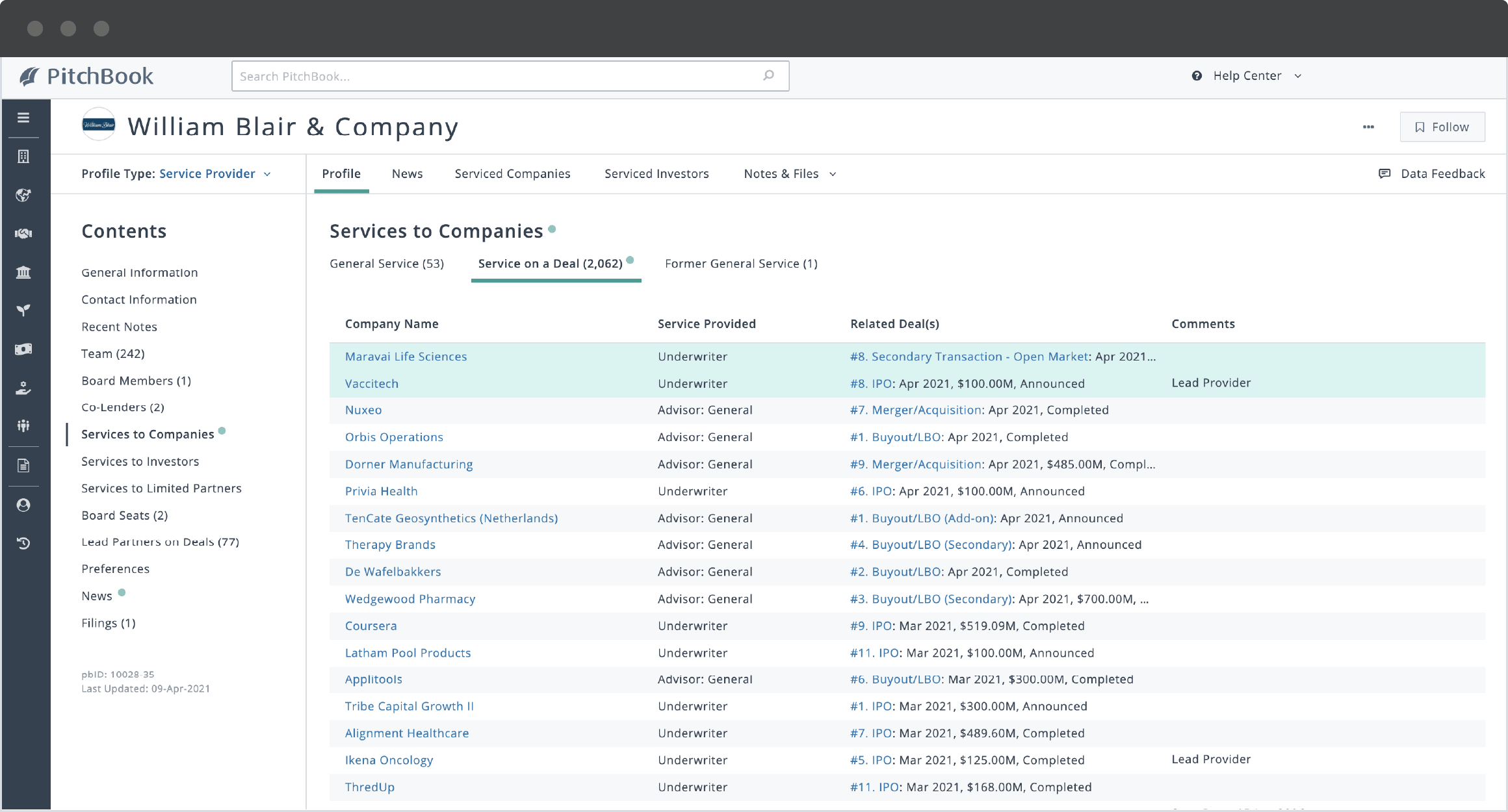Image resolution: width=1508 pixels, height=812 pixels.
Task: Select Services to Companies in Contents
Action: coord(148,434)
